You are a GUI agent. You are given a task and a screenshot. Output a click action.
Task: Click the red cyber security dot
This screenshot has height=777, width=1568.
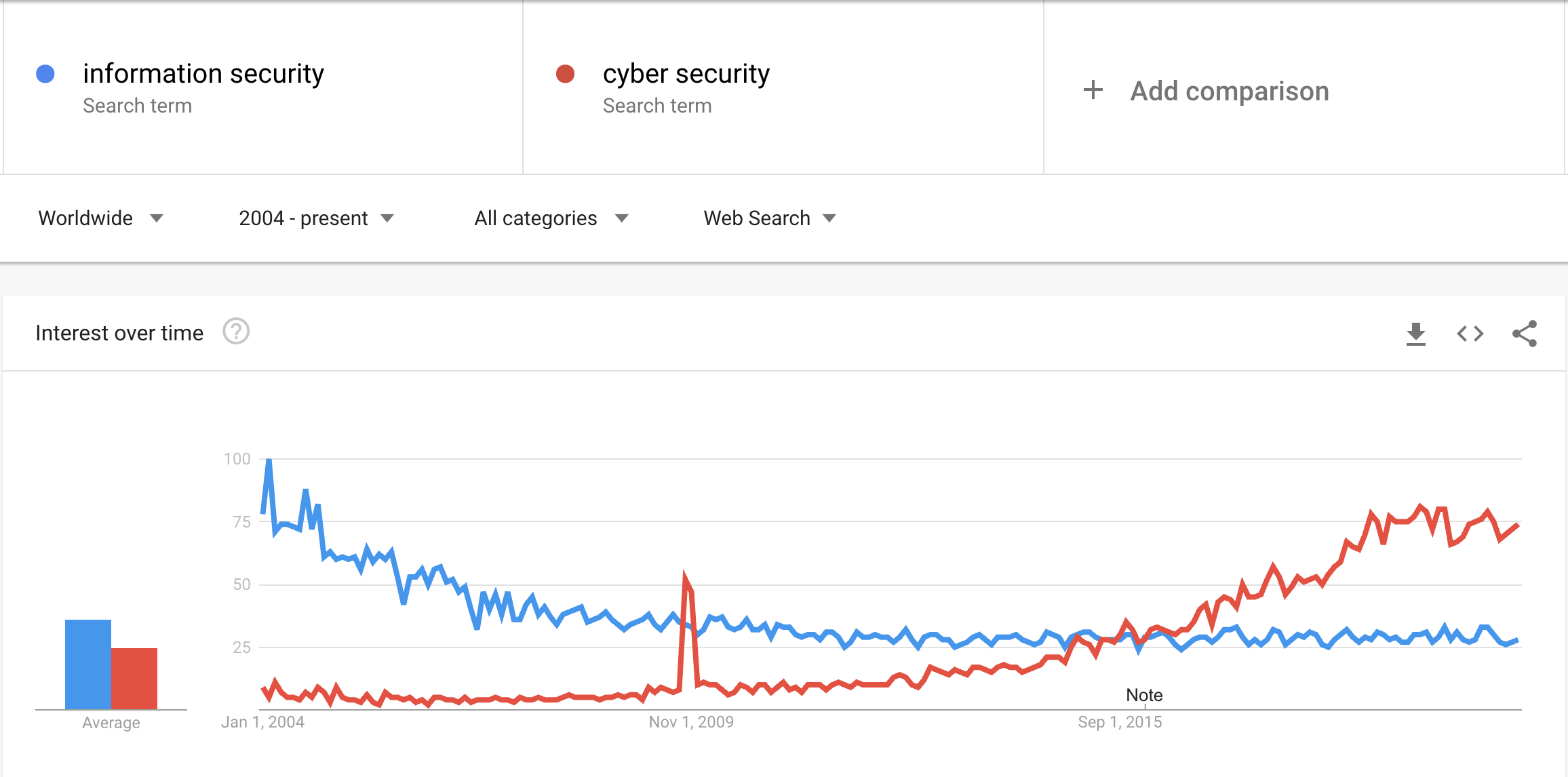click(565, 74)
